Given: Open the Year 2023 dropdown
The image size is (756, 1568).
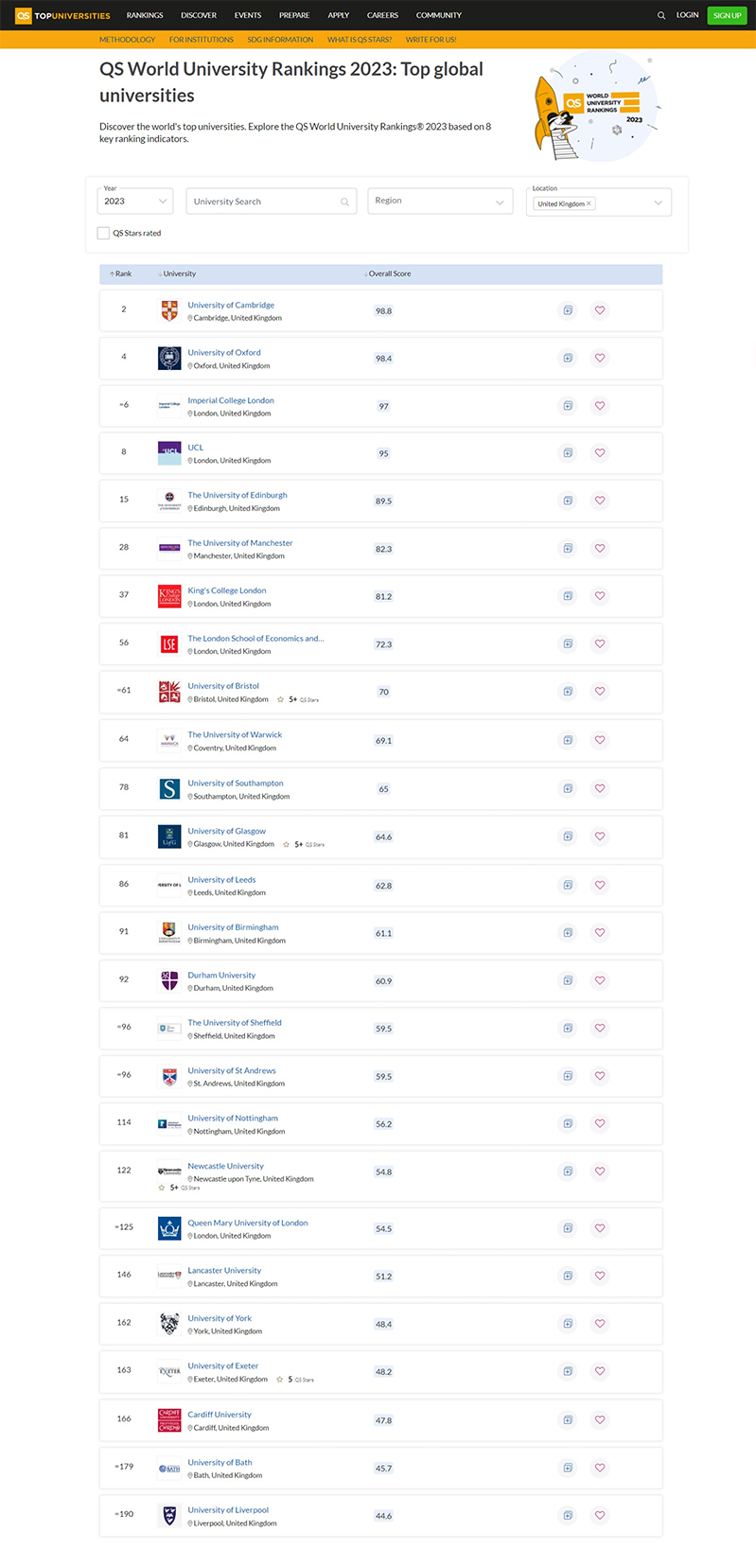Looking at the screenshot, I should [136, 202].
